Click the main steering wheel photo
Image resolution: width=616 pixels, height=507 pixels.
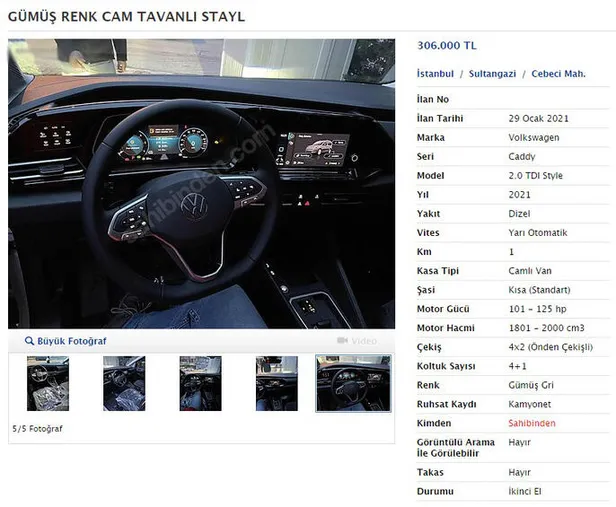pyautogui.click(x=201, y=183)
